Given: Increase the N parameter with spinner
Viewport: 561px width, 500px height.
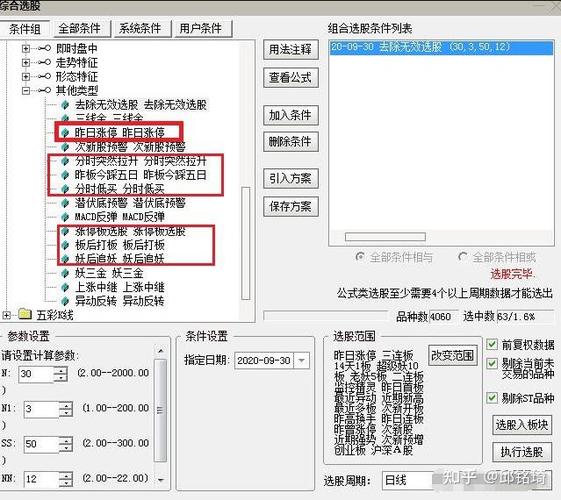Looking at the screenshot, I should (61, 371).
